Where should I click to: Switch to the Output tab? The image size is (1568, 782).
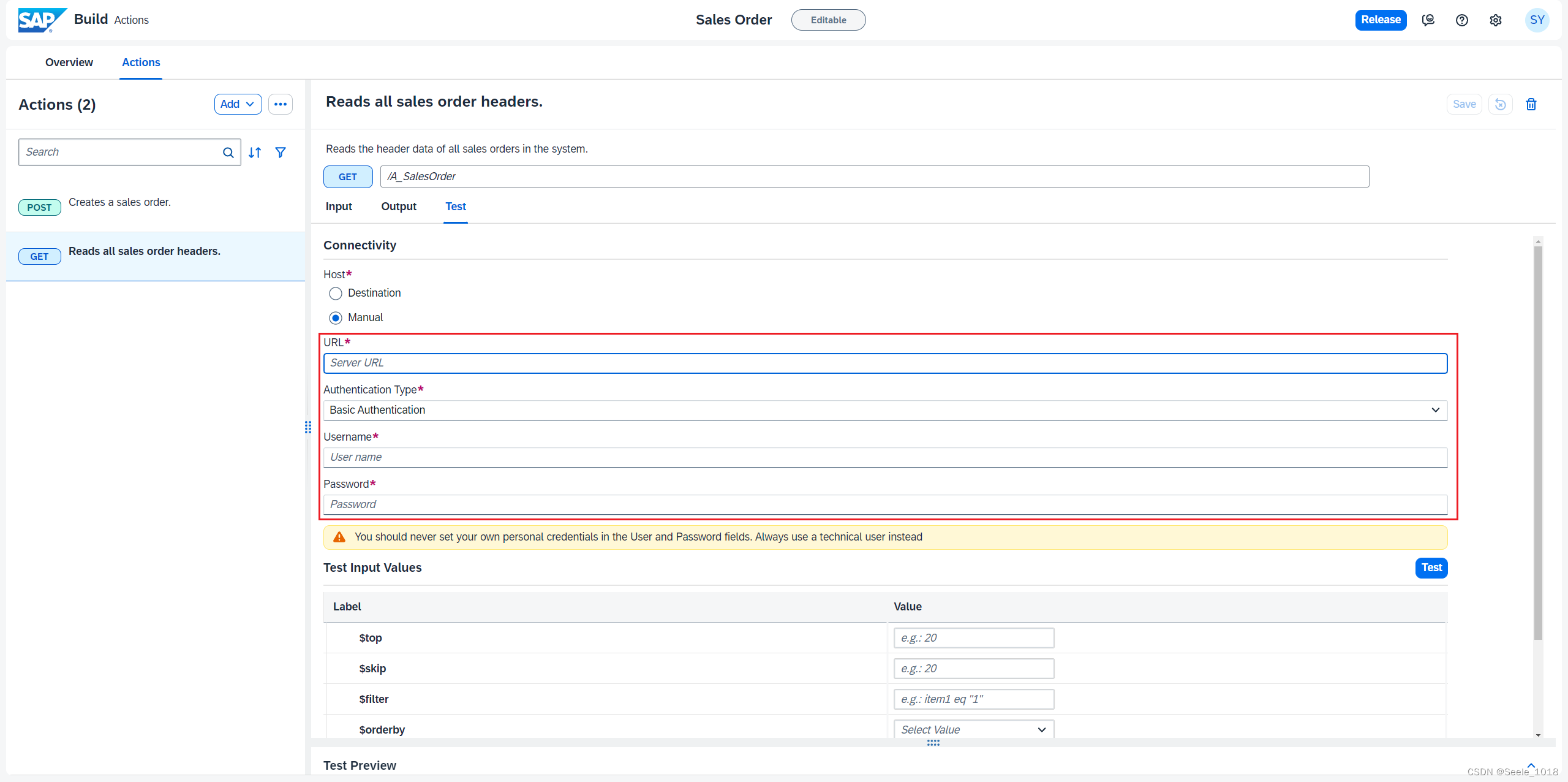[x=398, y=207]
